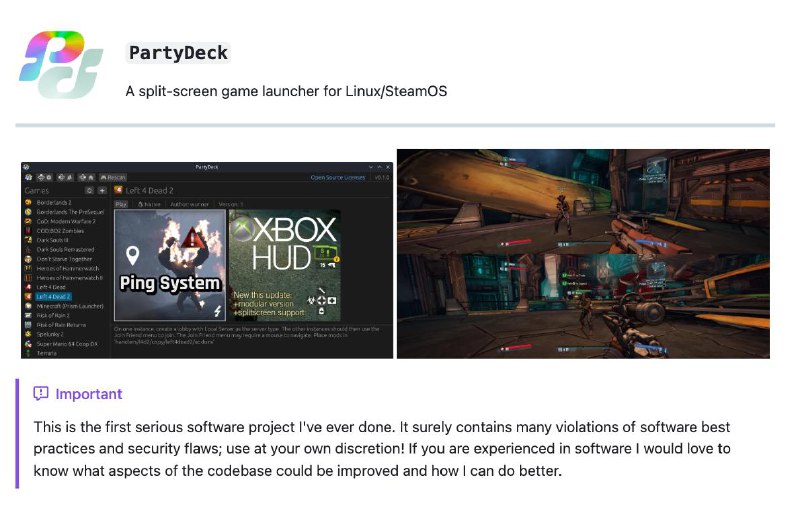
Task: Click the Borderlands 2 game icon
Action: coord(28,202)
